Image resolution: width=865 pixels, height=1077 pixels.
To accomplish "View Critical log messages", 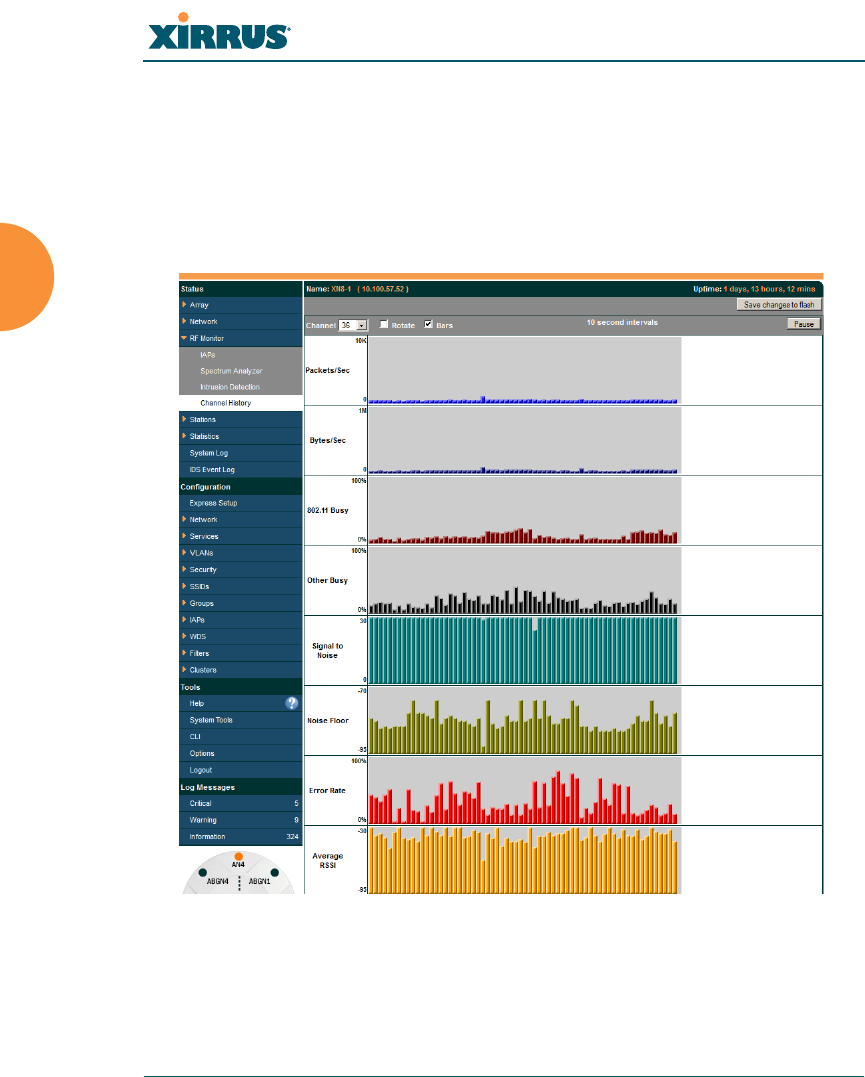I will tap(240, 804).
